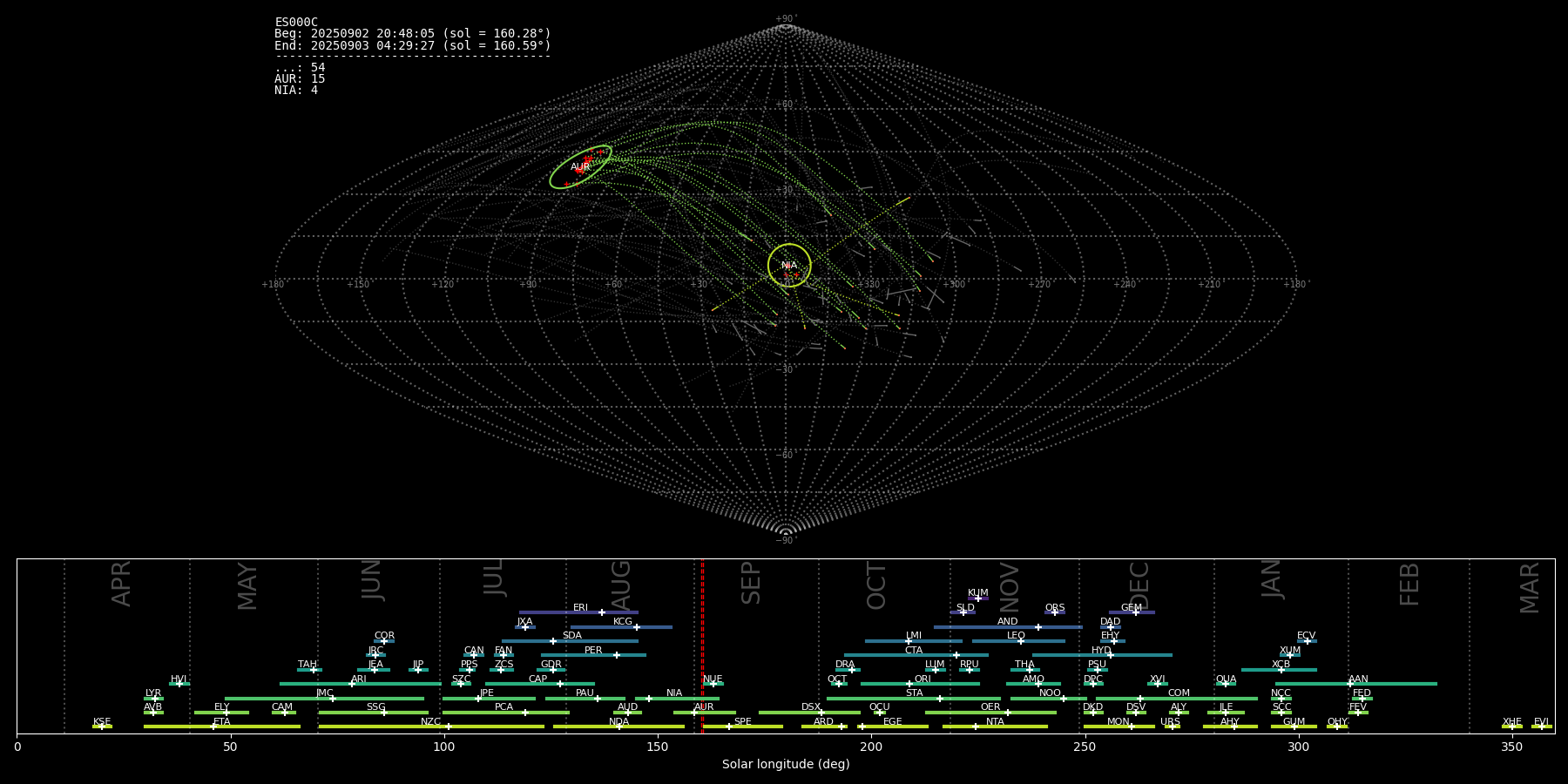Viewport: 1568px width, 784px height.
Task: Click the LEO shower label in timeline
Action: click(1016, 636)
